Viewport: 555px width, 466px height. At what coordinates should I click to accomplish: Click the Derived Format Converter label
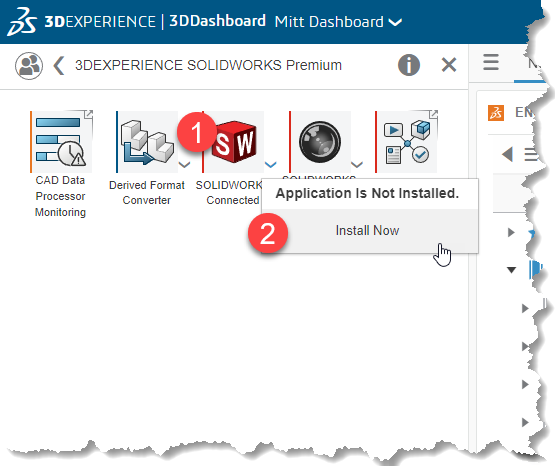pyautogui.click(x=147, y=192)
